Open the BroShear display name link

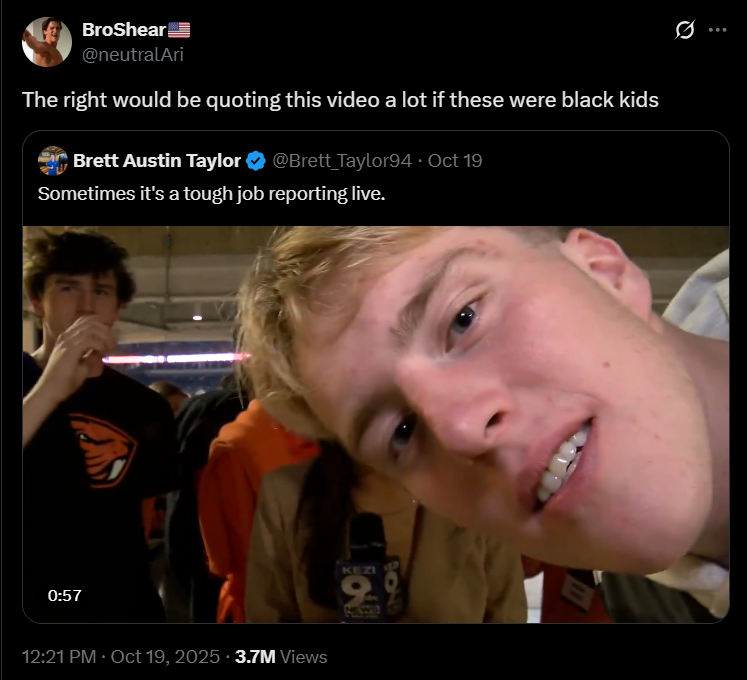124,30
